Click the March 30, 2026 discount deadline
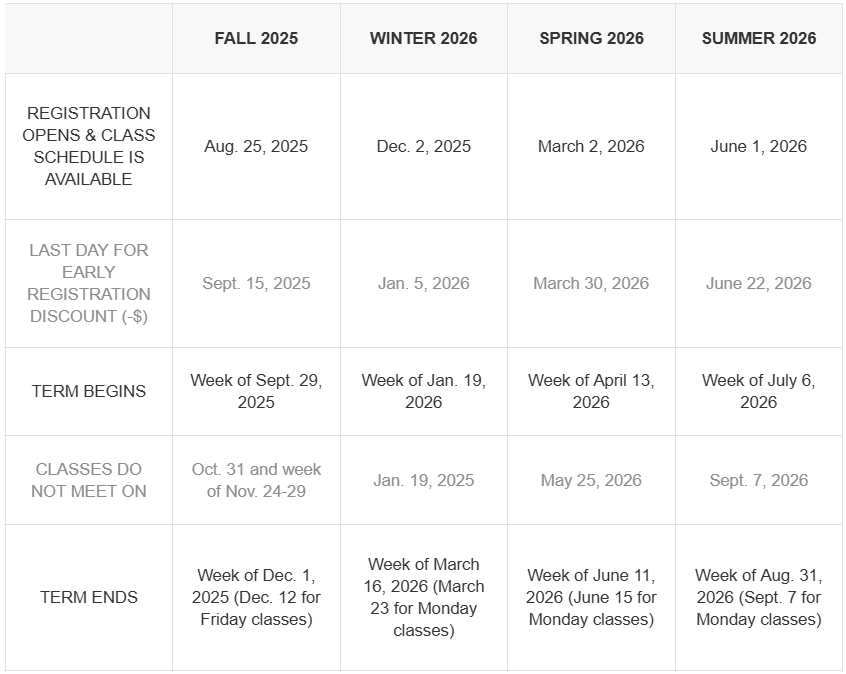Image resolution: width=846 pixels, height=674 pixels. pyautogui.click(x=591, y=283)
